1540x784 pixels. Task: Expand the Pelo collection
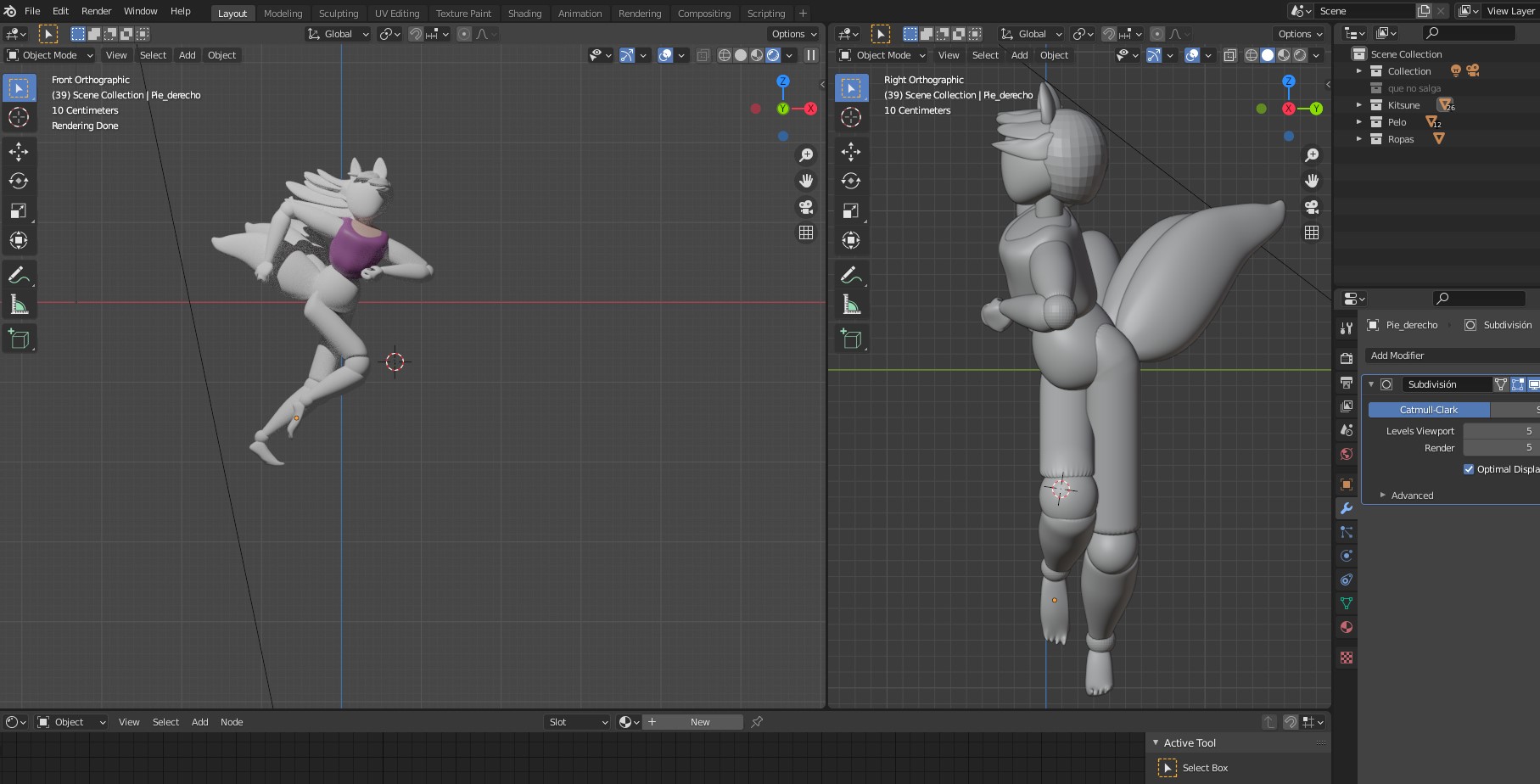tap(1359, 122)
